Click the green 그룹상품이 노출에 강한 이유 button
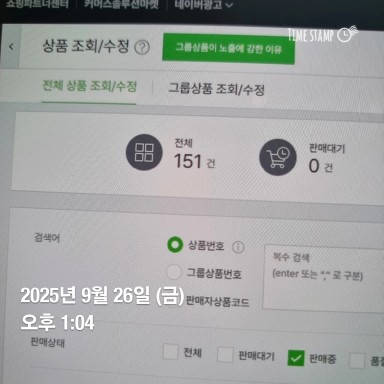Screen dimensions: 384x384 pyautogui.click(x=228, y=49)
